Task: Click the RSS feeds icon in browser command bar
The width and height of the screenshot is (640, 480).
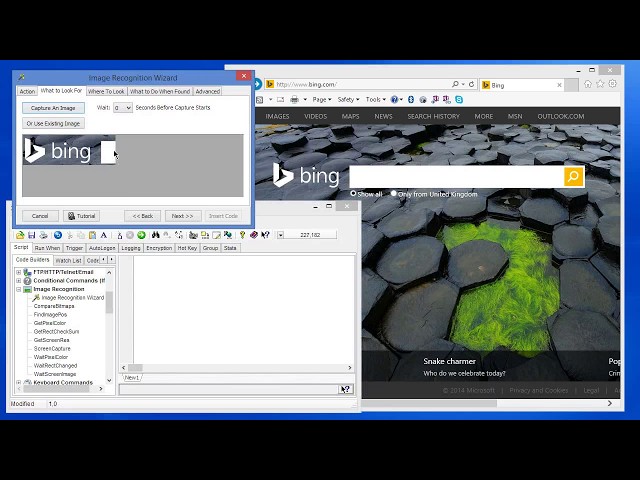Action: [x=260, y=100]
